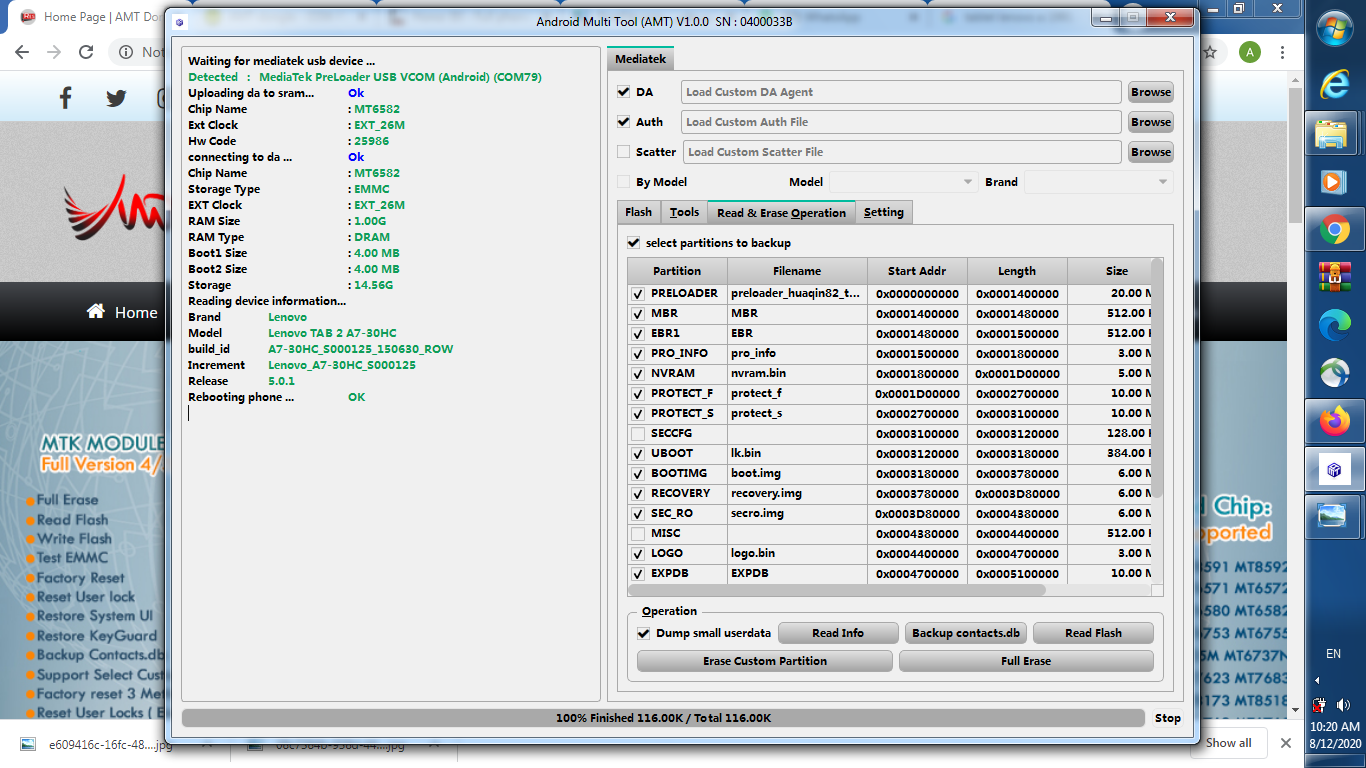
Task: Open the Model dropdown
Action: [904, 182]
